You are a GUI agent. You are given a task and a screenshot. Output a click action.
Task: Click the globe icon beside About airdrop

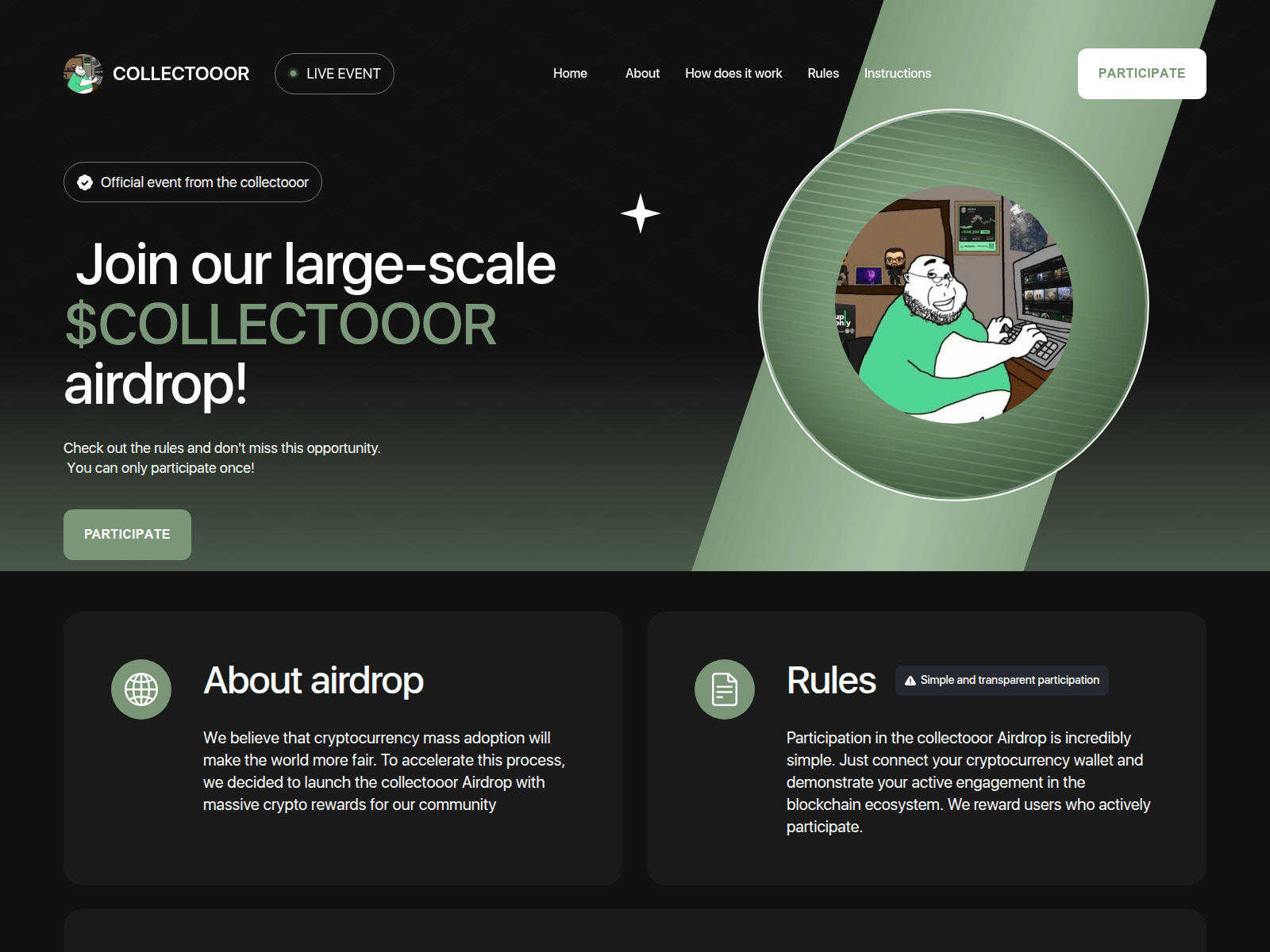[141, 689]
